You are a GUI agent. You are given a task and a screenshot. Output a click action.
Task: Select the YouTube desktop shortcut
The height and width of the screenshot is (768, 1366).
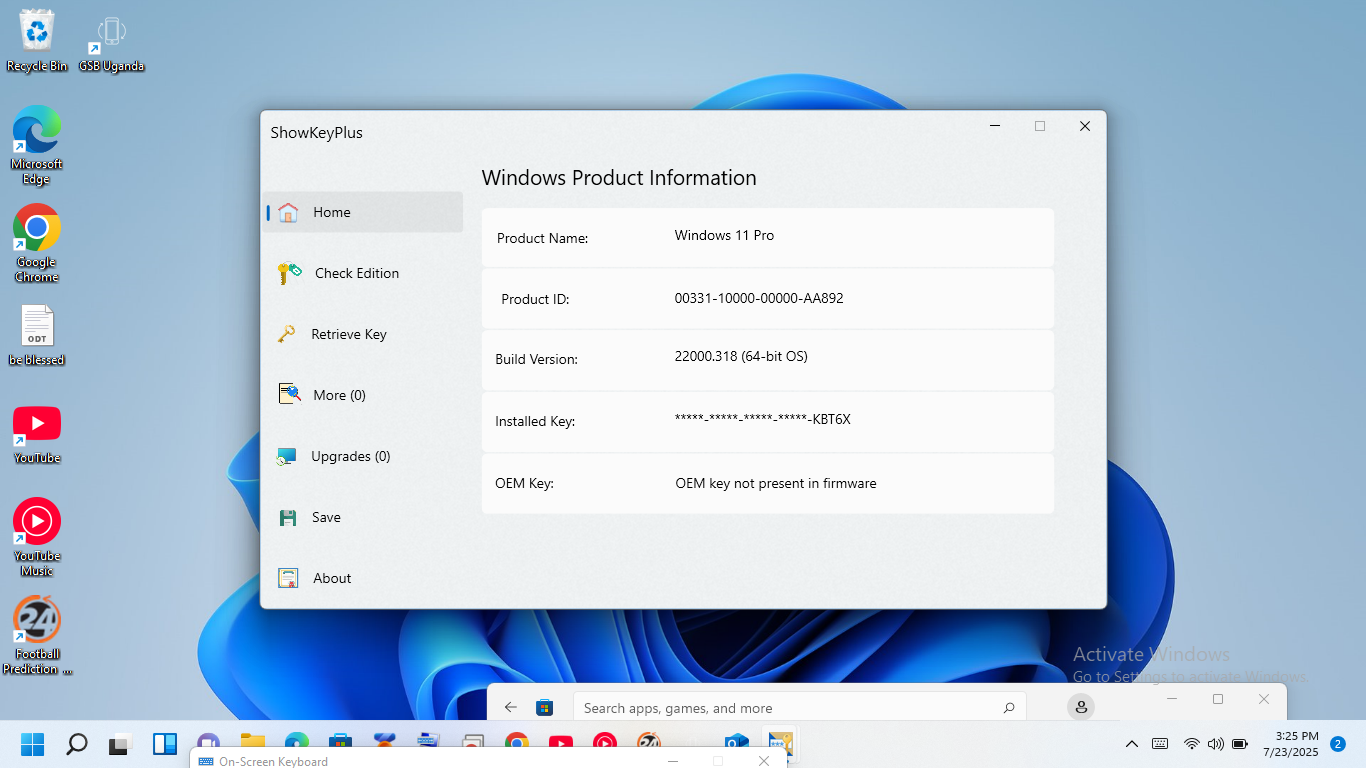point(37,434)
